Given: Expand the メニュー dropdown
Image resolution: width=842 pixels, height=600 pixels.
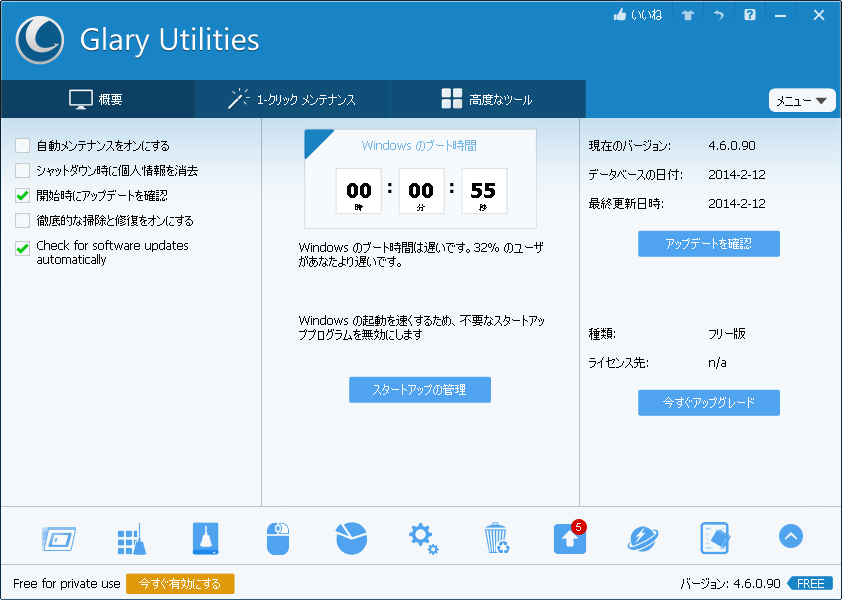Looking at the screenshot, I should [802, 100].
